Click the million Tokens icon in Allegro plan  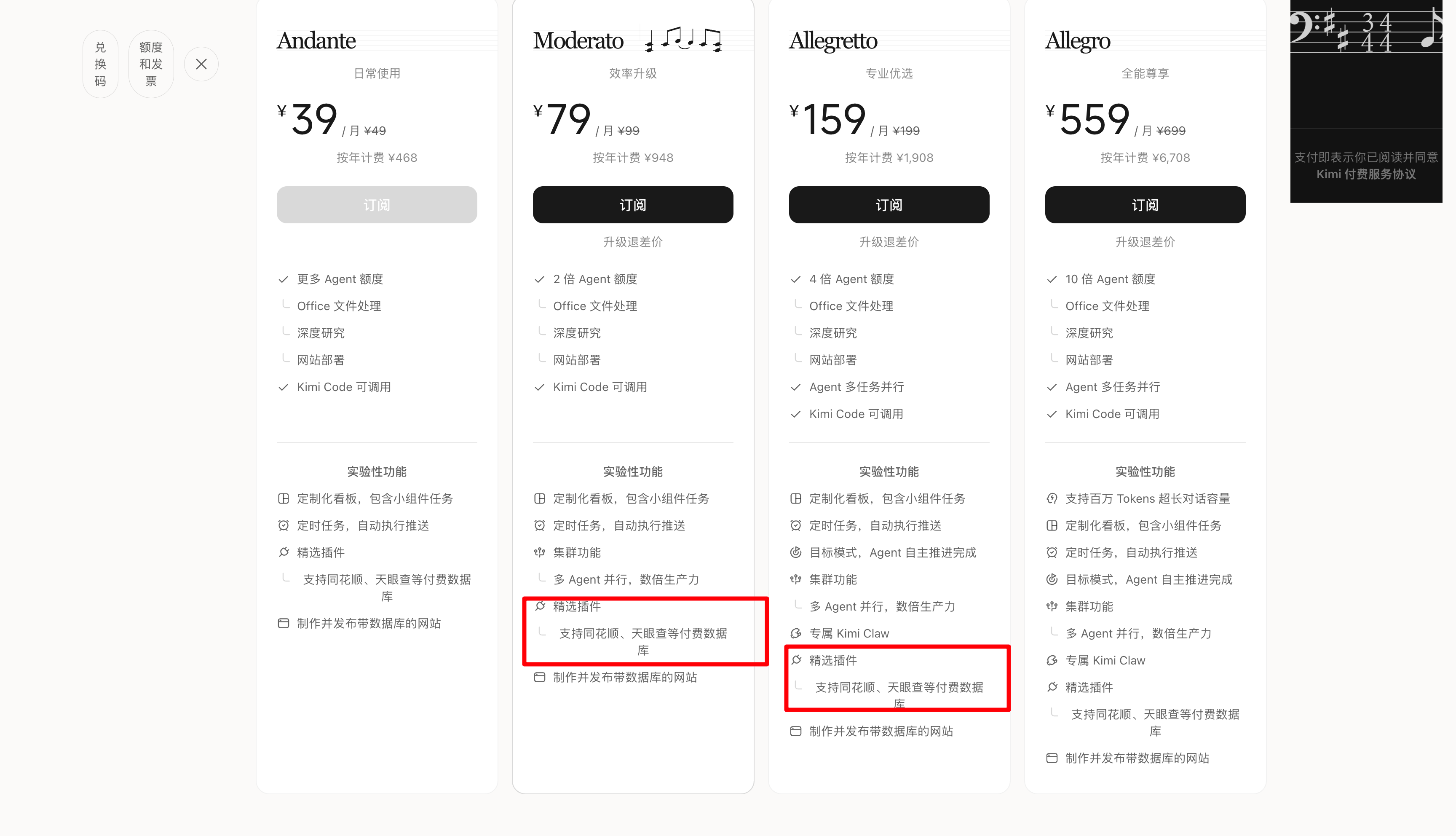pos(1052,498)
